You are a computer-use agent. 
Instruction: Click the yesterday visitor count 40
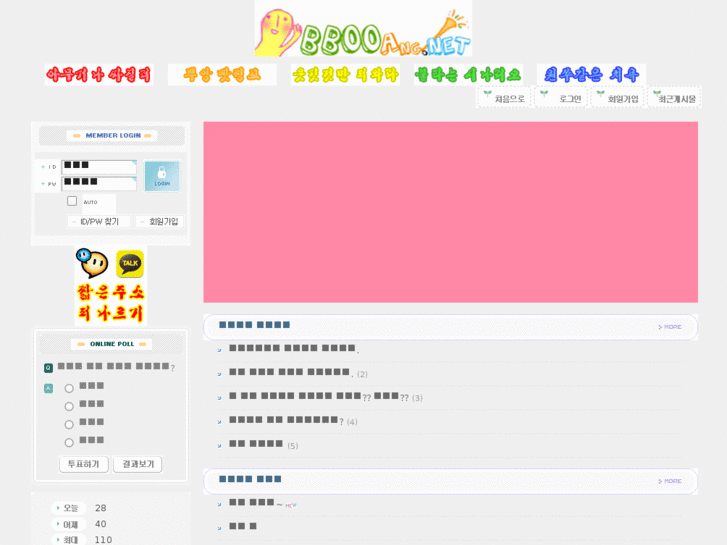coord(101,524)
